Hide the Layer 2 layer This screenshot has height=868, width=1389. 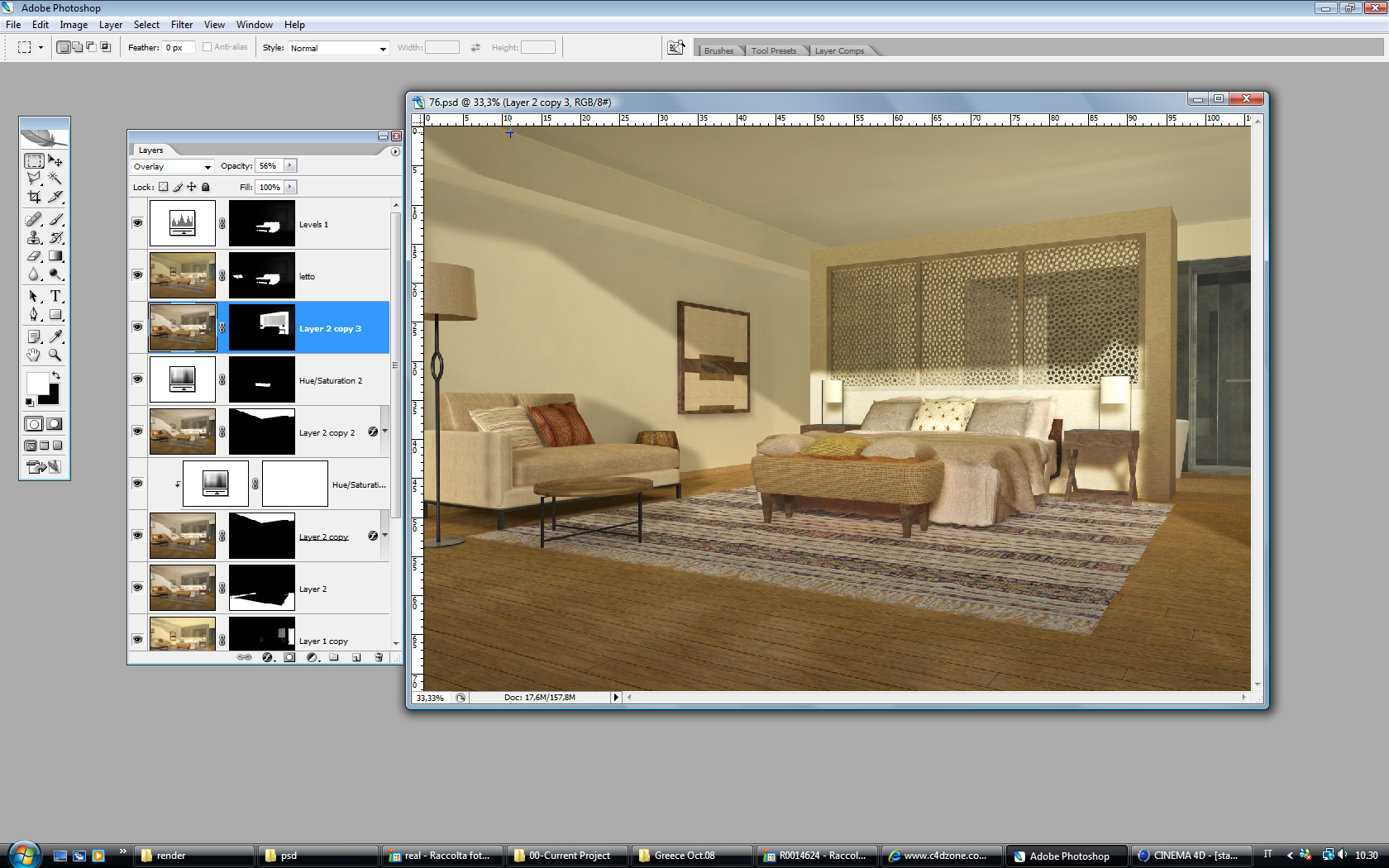[138, 588]
